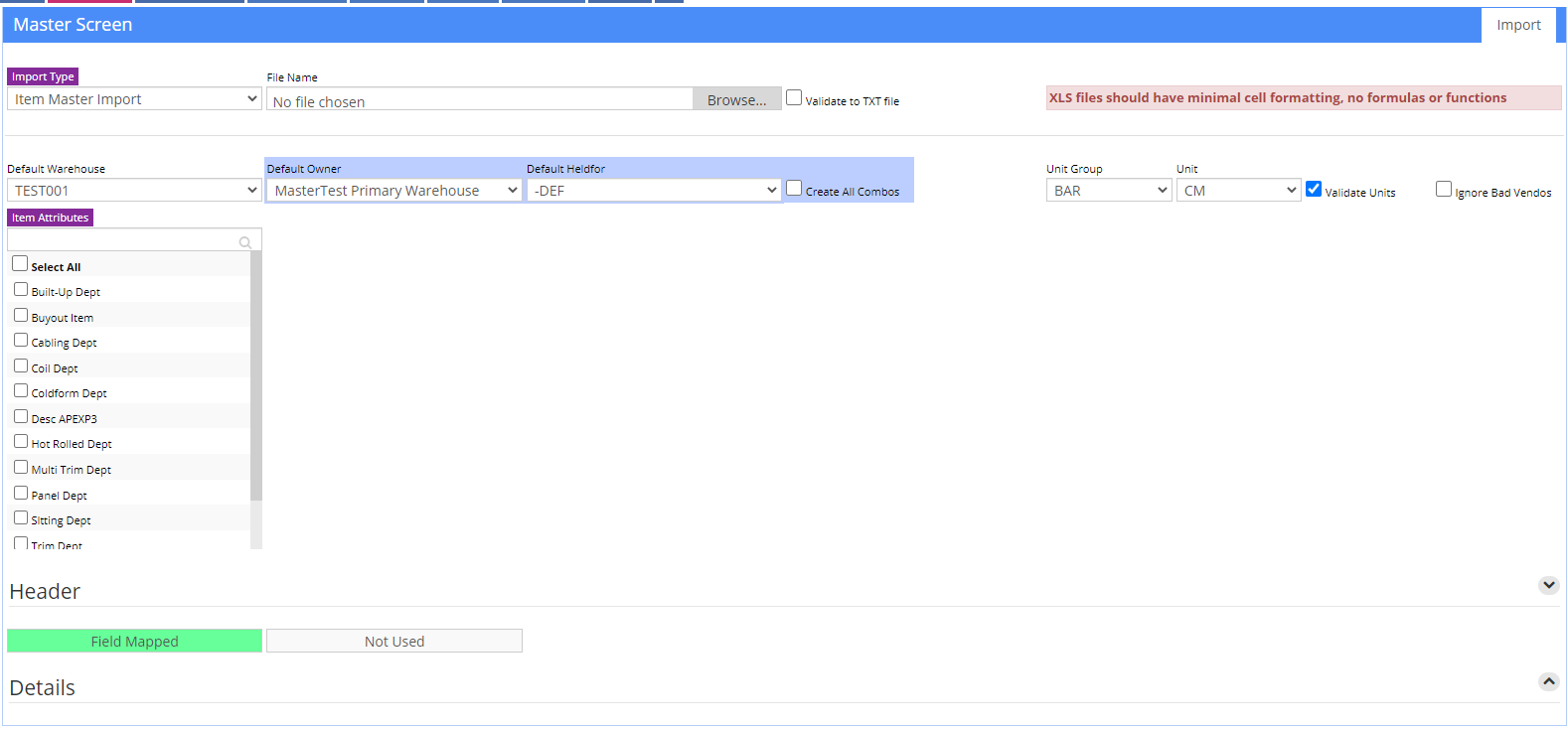Check the Hot Rolled Dept attribute
The width and height of the screenshot is (1568, 730).
click(x=21, y=441)
